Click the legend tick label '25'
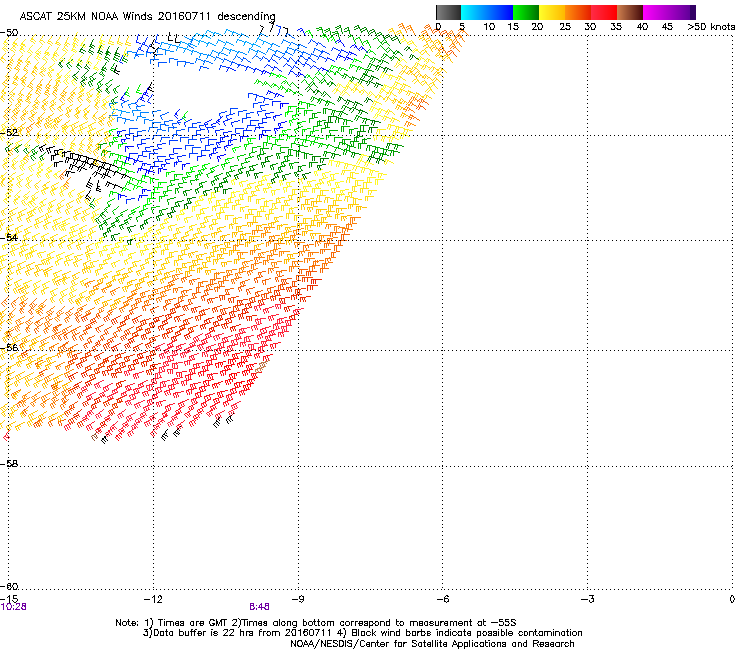This screenshot has height=650, width=740. [x=565, y=27]
